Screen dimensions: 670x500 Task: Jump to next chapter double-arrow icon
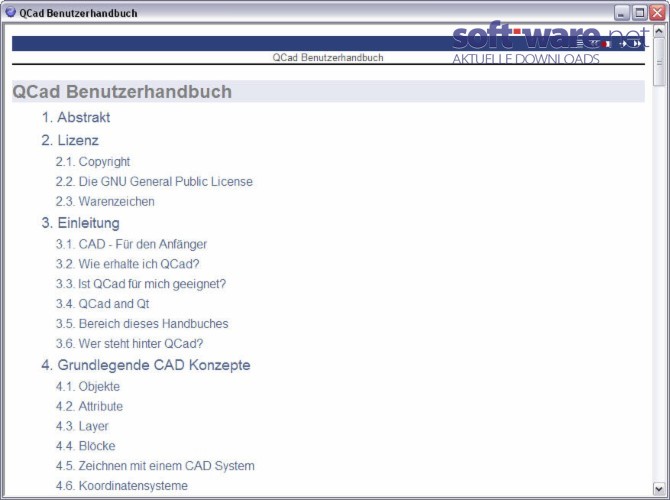pos(637,44)
